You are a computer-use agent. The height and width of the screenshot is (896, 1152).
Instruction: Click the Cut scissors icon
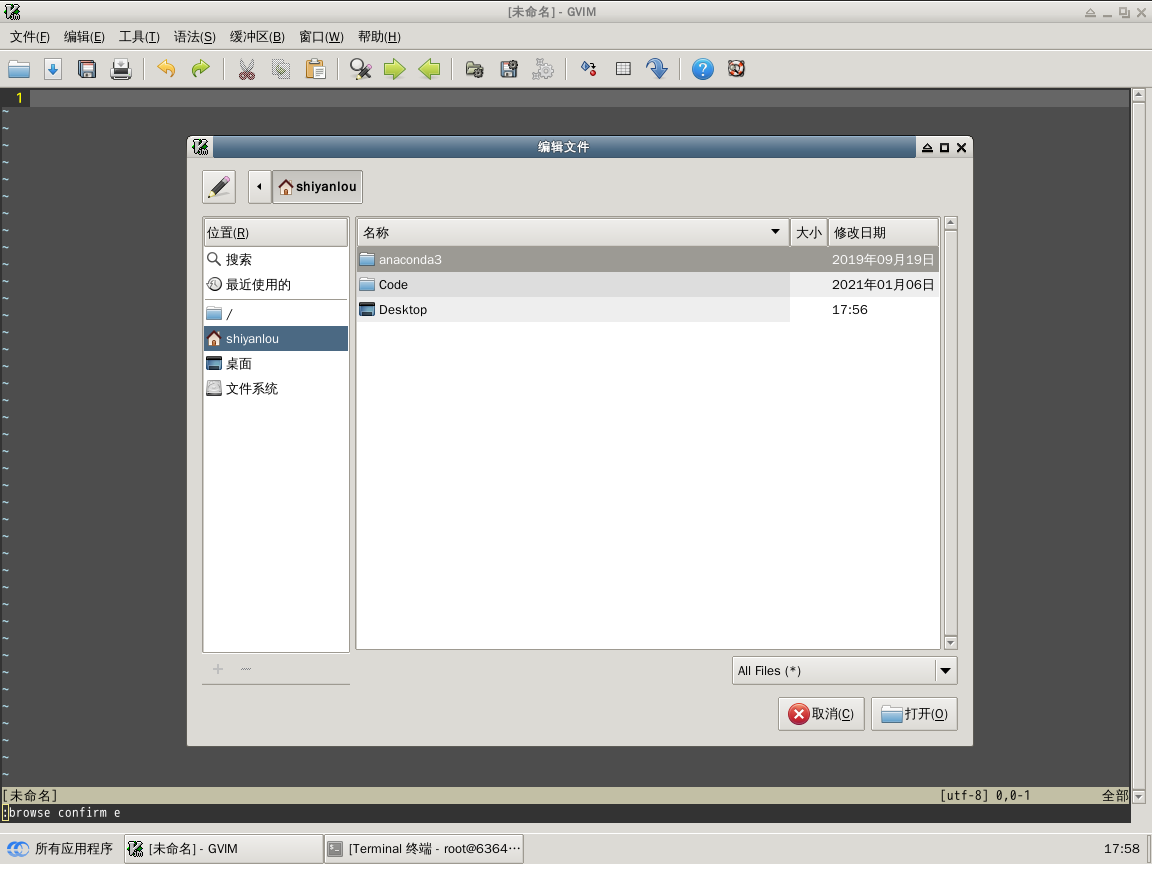[x=247, y=69]
